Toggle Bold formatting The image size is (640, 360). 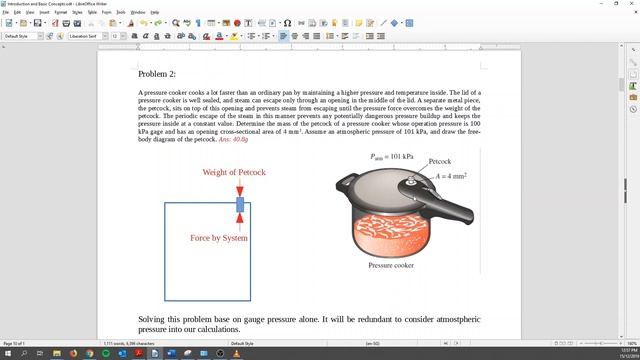(x=134, y=36)
